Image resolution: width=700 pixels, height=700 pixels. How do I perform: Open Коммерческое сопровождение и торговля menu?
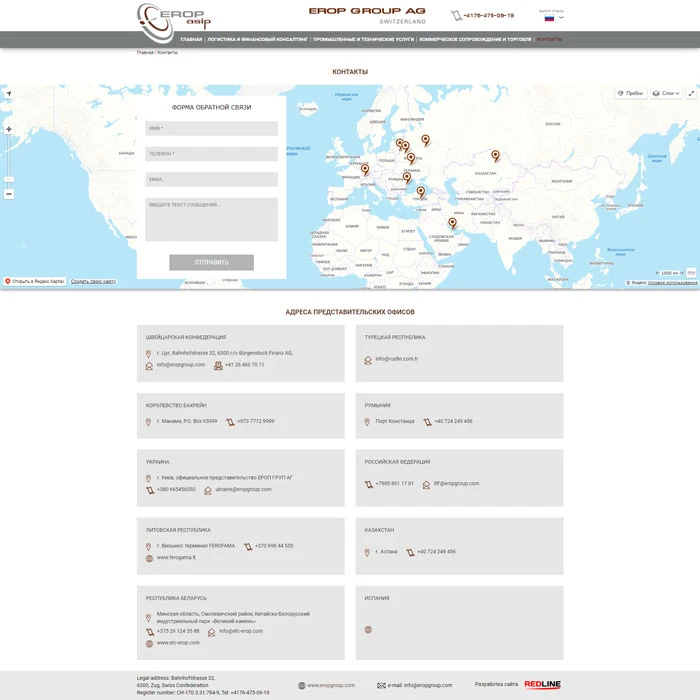475,39
